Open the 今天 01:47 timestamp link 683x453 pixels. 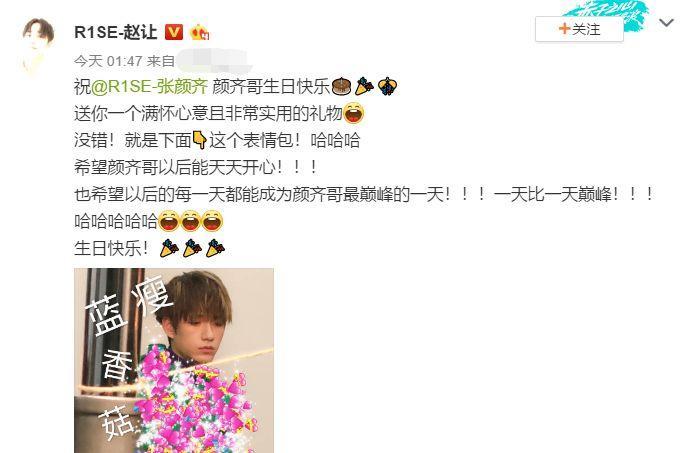click(x=108, y=61)
